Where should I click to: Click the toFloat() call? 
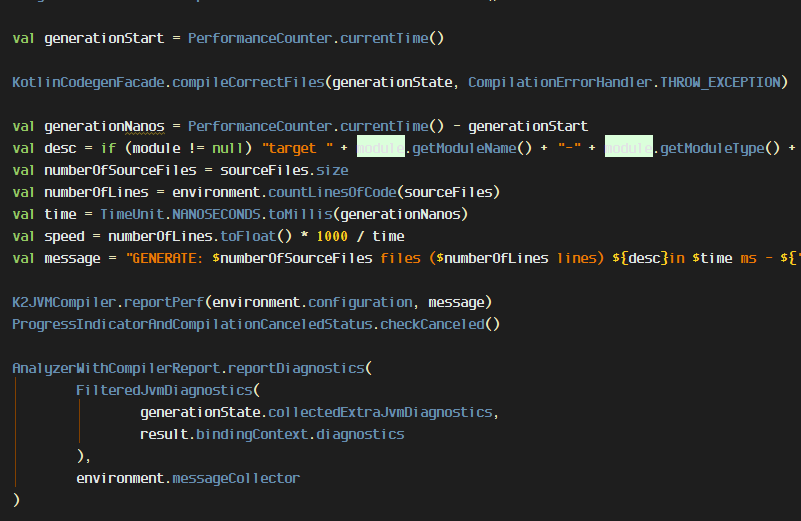(x=256, y=236)
